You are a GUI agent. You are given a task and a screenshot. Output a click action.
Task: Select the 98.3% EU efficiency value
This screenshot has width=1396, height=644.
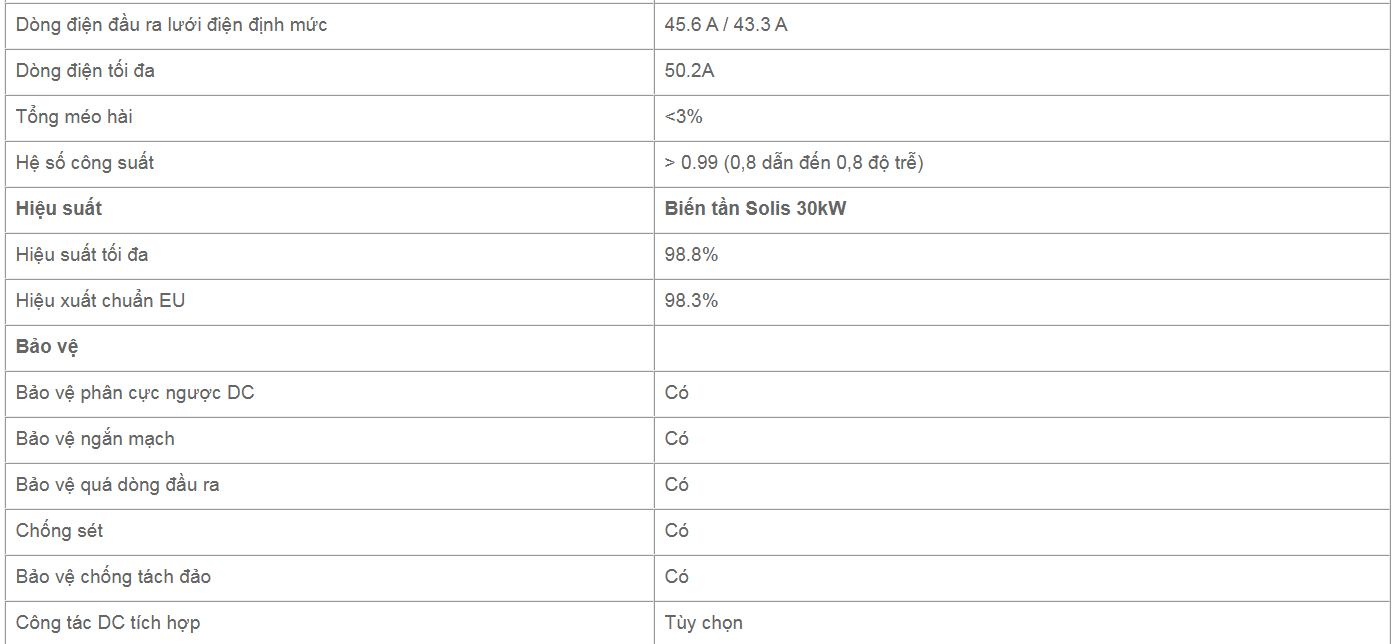691,301
